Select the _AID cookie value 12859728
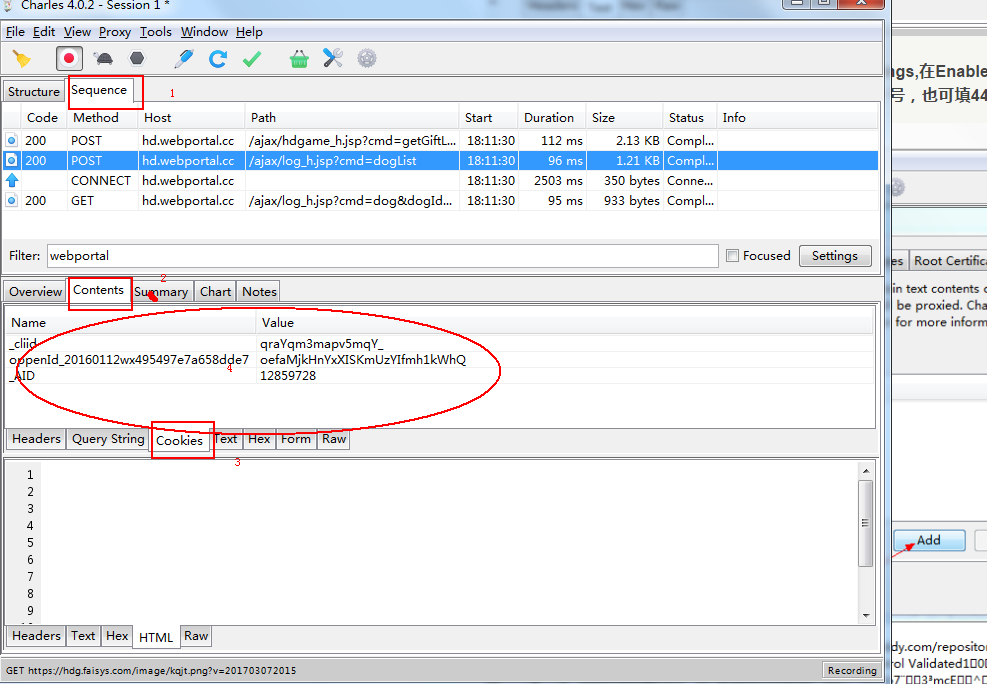987x684 pixels. [x=288, y=376]
